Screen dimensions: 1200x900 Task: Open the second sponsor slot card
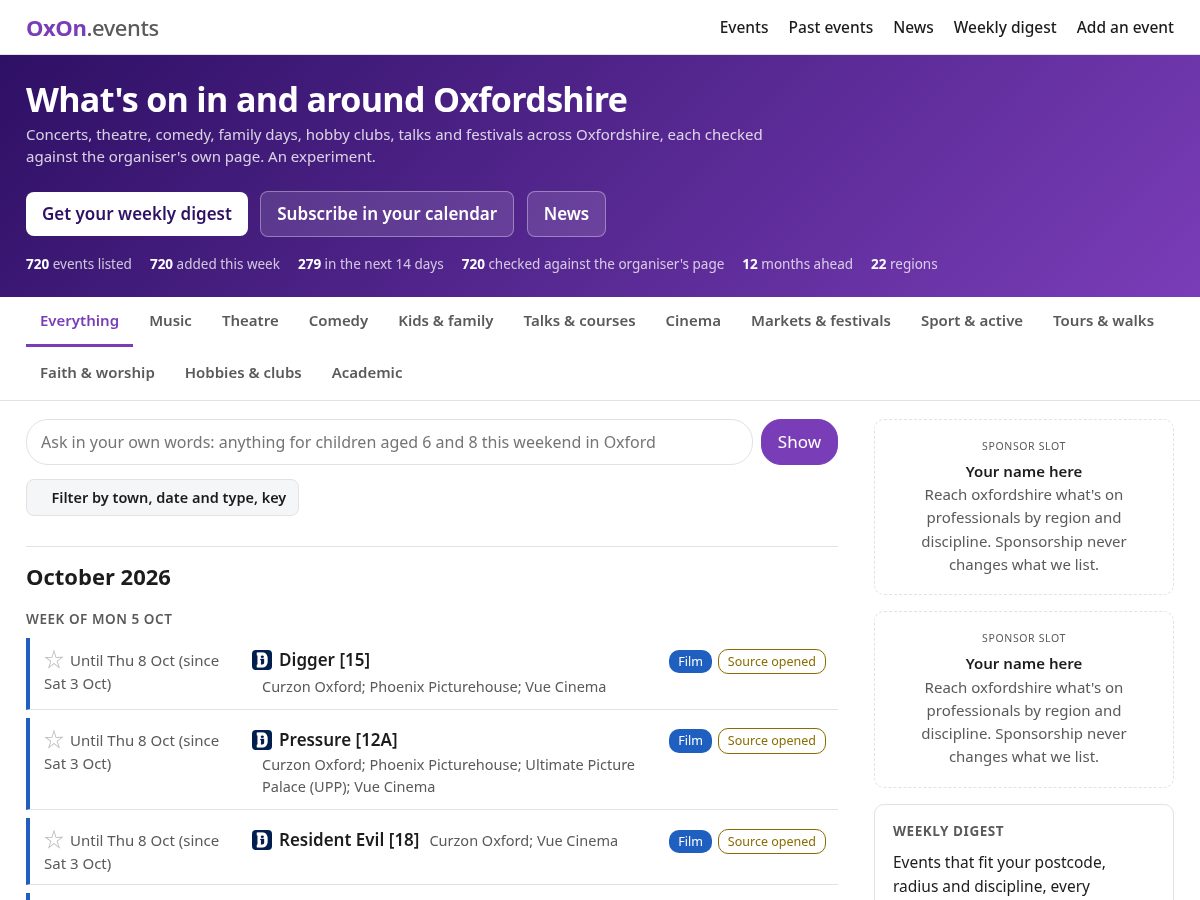(1024, 699)
